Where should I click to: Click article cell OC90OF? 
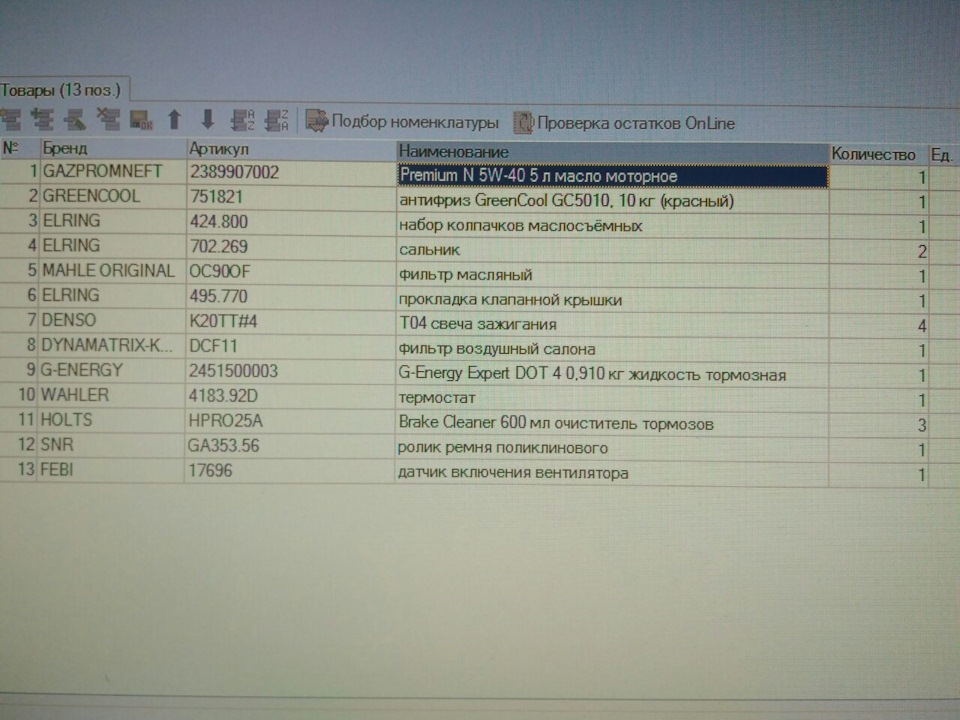[290, 271]
